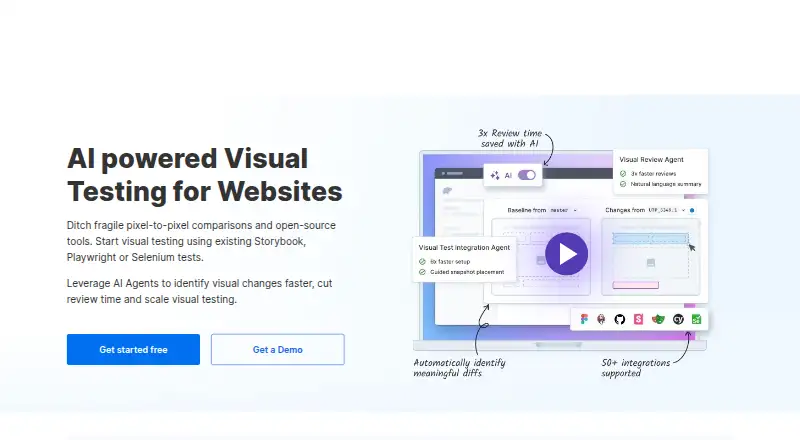Click the 'Visual Test Integration Agent' card title
This screenshot has height=440, width=800.
tap(464, 248)
